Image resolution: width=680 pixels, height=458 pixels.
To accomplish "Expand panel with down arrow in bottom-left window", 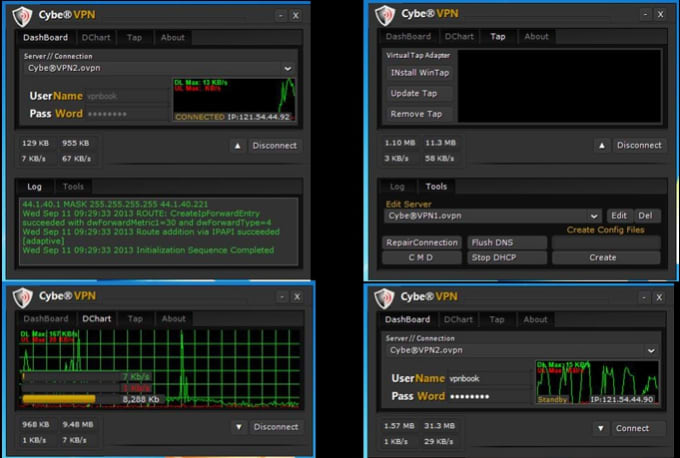I will click(x=239, y=427).
